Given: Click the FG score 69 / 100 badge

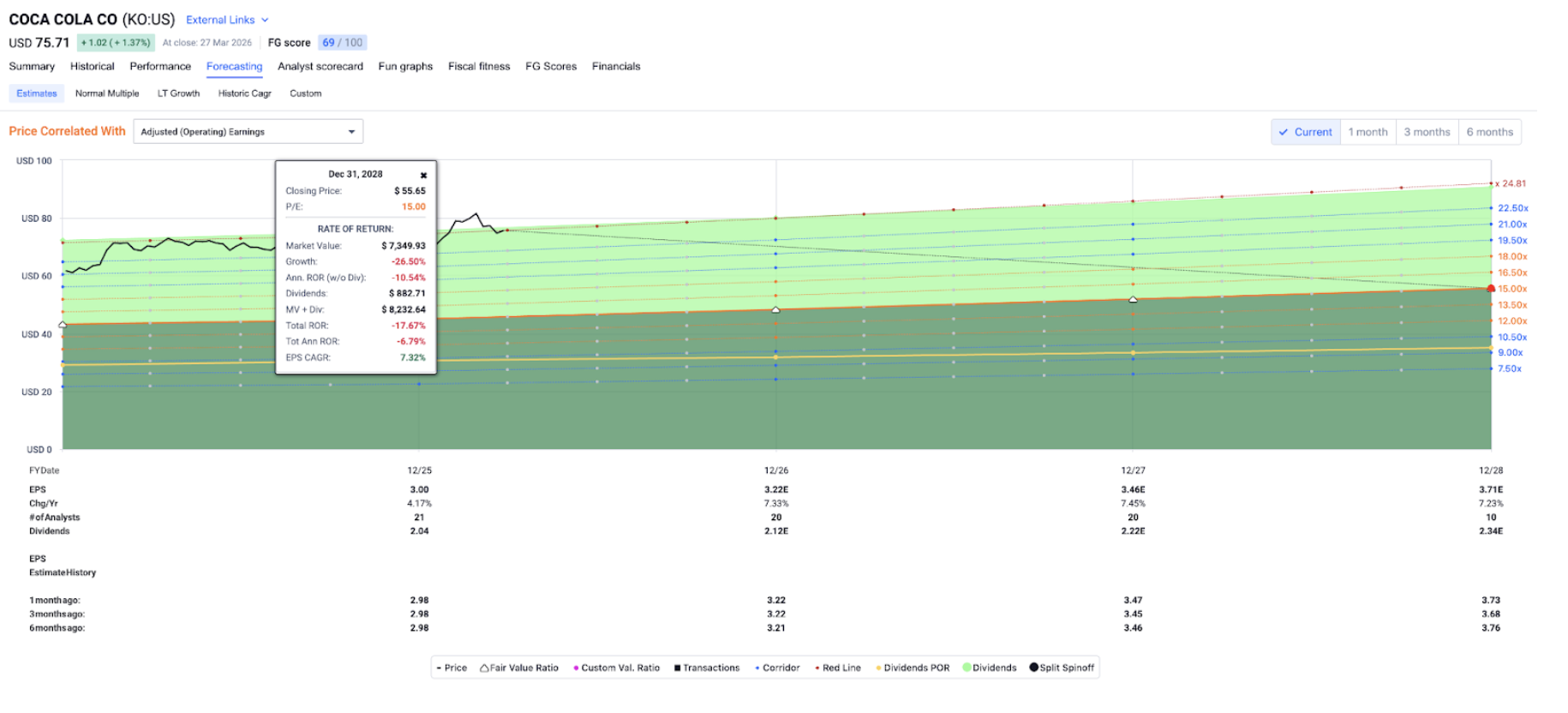Looking at the screenshot, I should tap(342, 43).
